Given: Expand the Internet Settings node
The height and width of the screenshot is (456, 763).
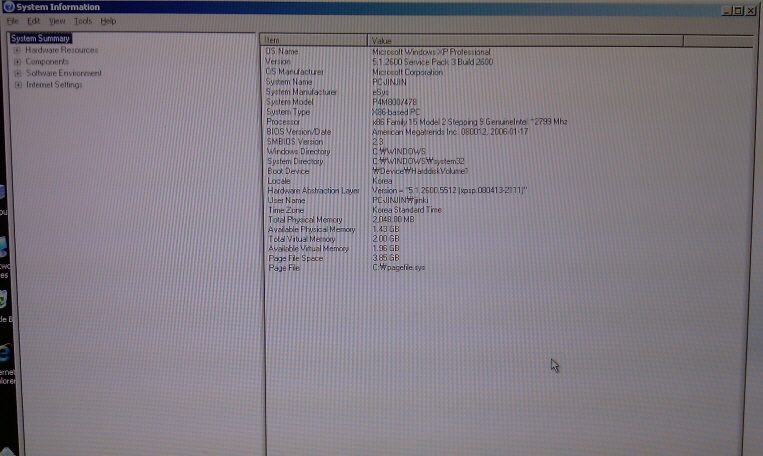Looking at the screenshot, I should pos(18,85).
